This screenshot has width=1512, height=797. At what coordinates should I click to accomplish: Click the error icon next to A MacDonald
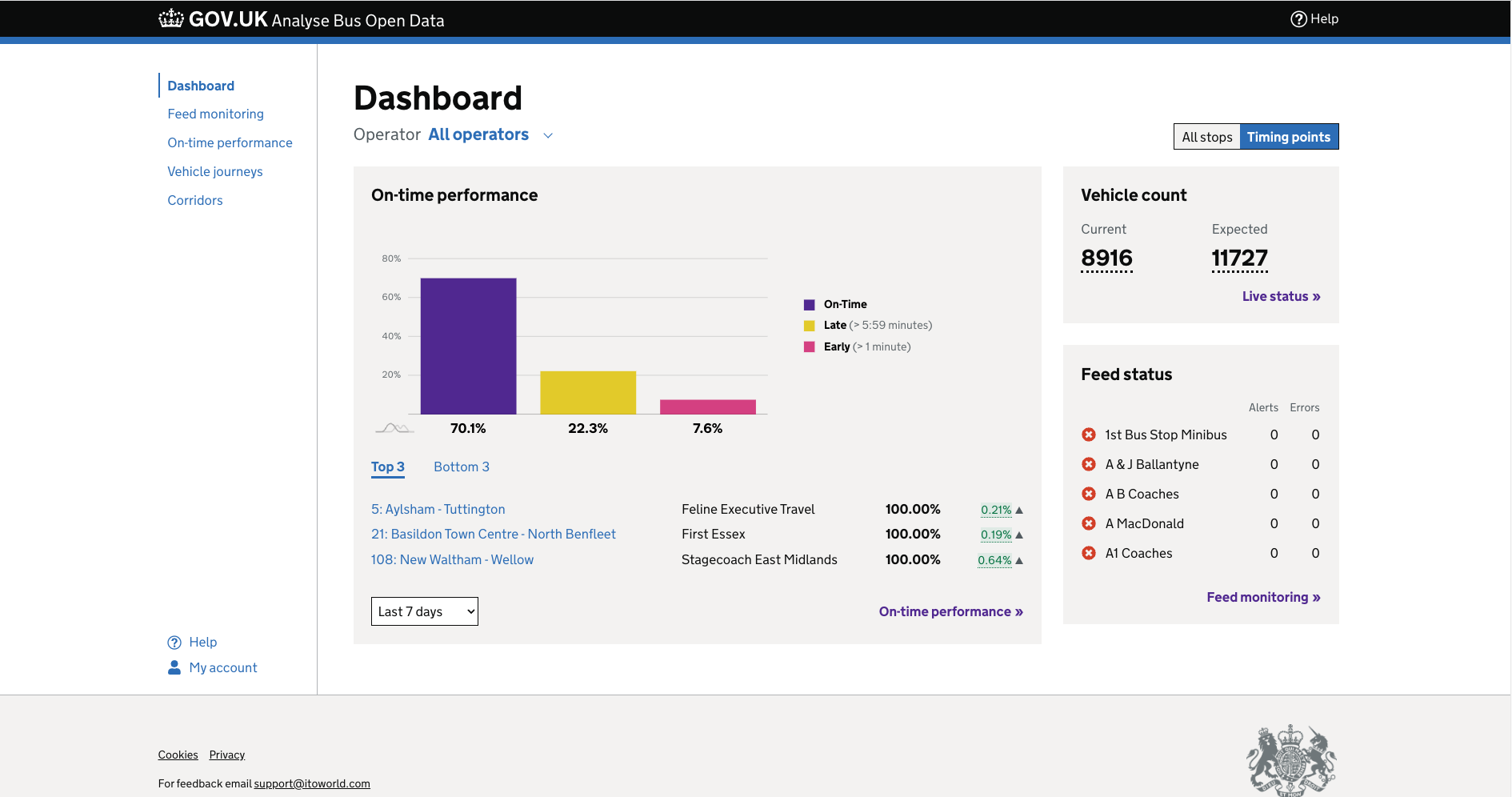click(1088, 523)
